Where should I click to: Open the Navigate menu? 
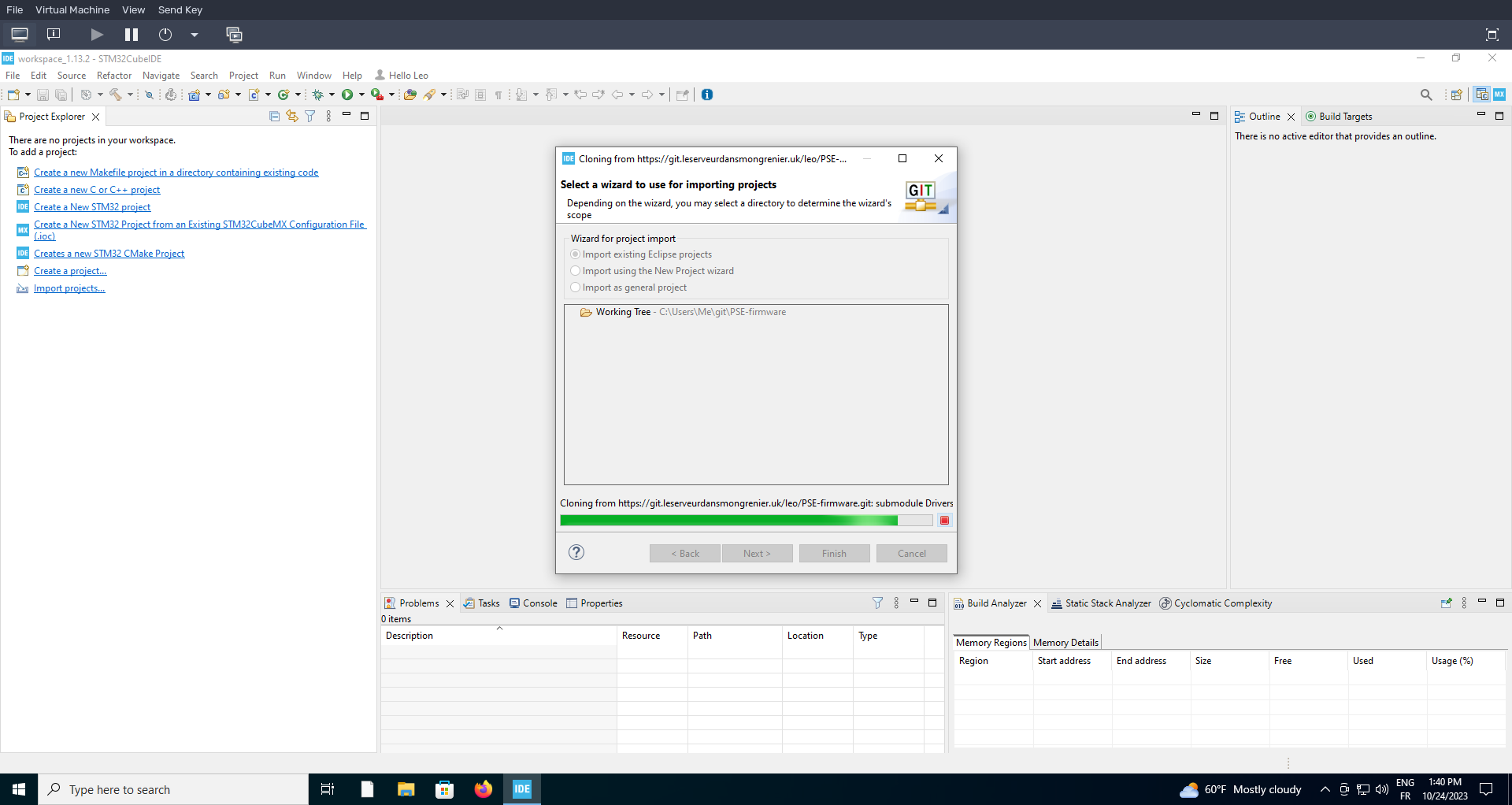(x=161, y=76)
